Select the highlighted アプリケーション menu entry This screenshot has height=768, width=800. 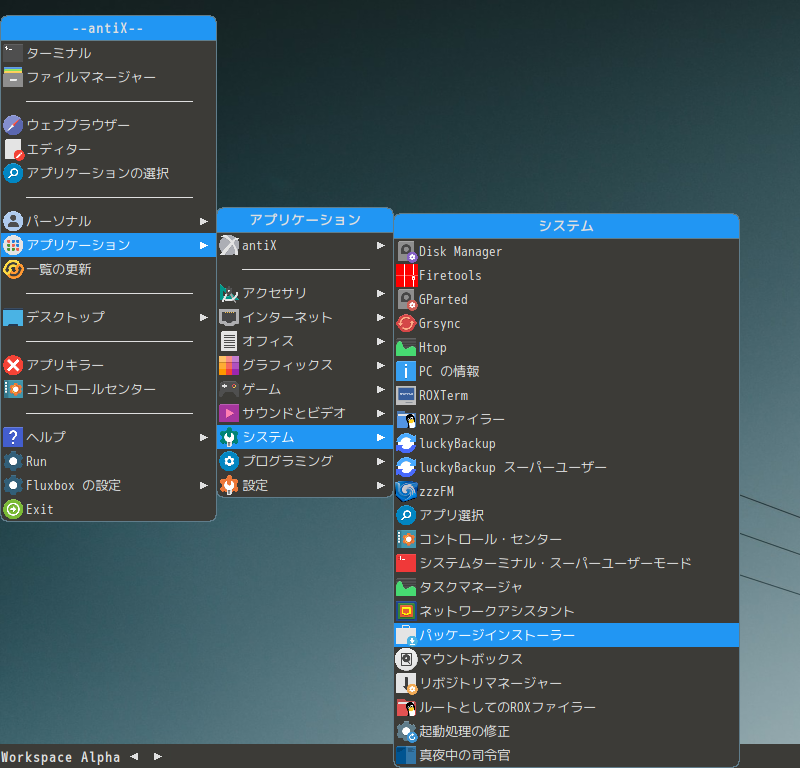pyautogui.click(x=109, y=245)
